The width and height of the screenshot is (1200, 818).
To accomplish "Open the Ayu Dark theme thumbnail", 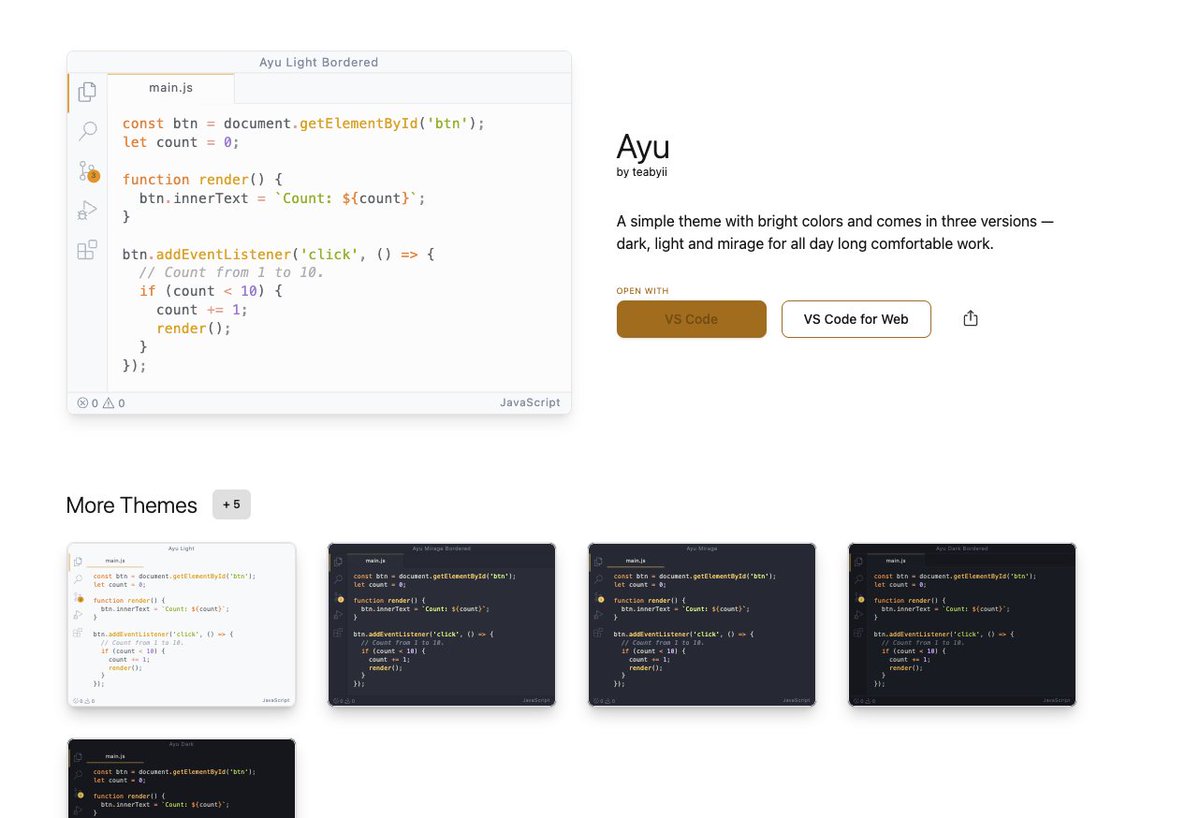I will [182, 778].
